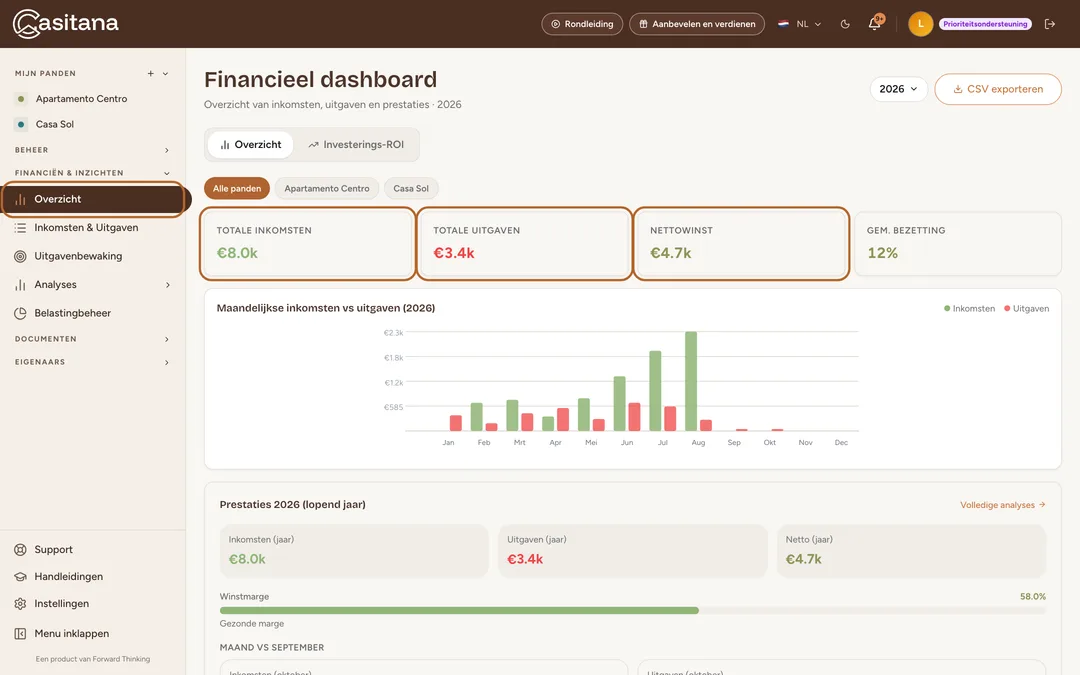This screenshot has height=675, width=1080.
Task: Click the Prioriteitsondersteuning badge
Action: 985,24
